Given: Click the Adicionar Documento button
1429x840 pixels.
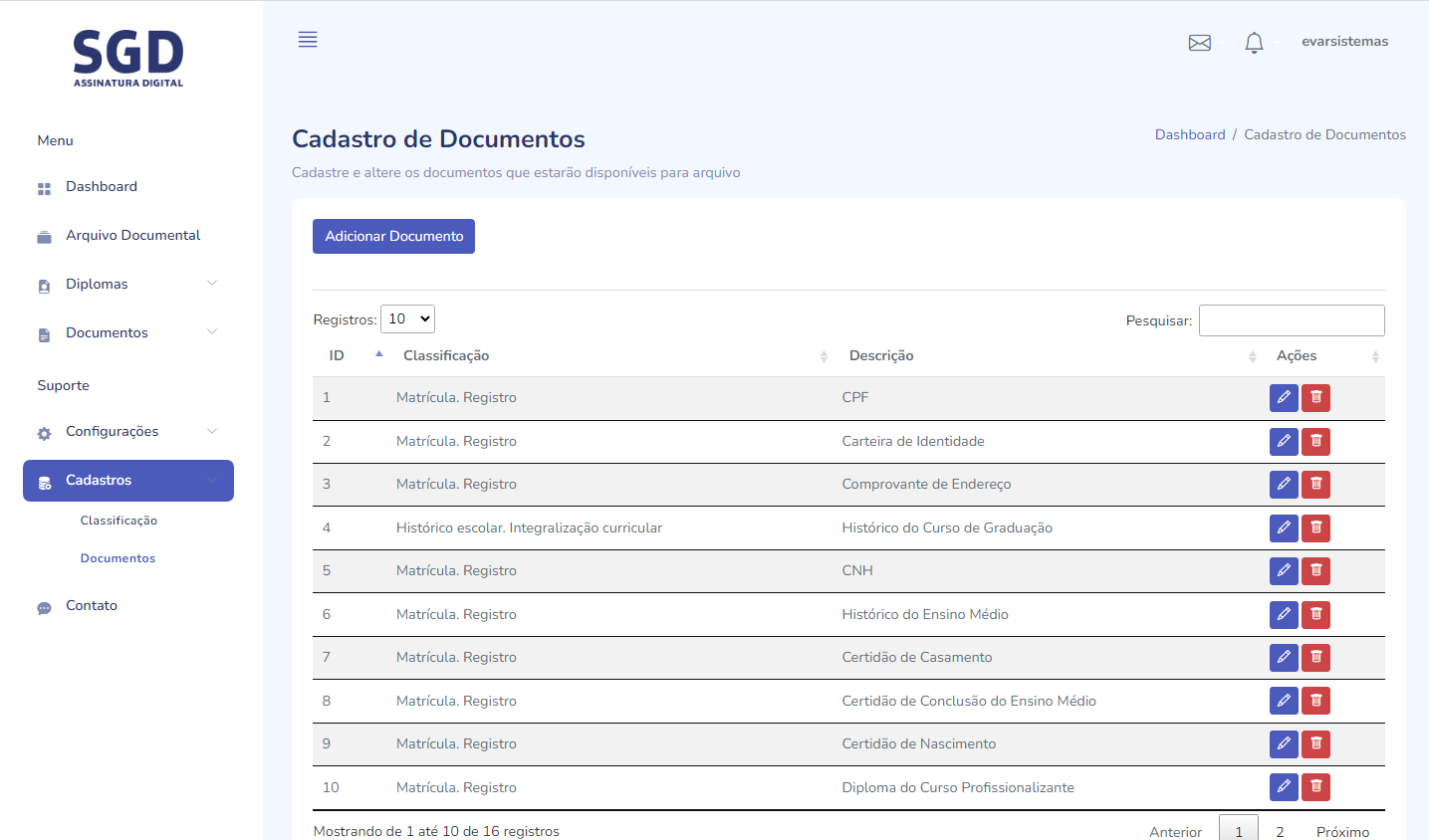Looking at the screenshot, I should [x=393, y=237].
